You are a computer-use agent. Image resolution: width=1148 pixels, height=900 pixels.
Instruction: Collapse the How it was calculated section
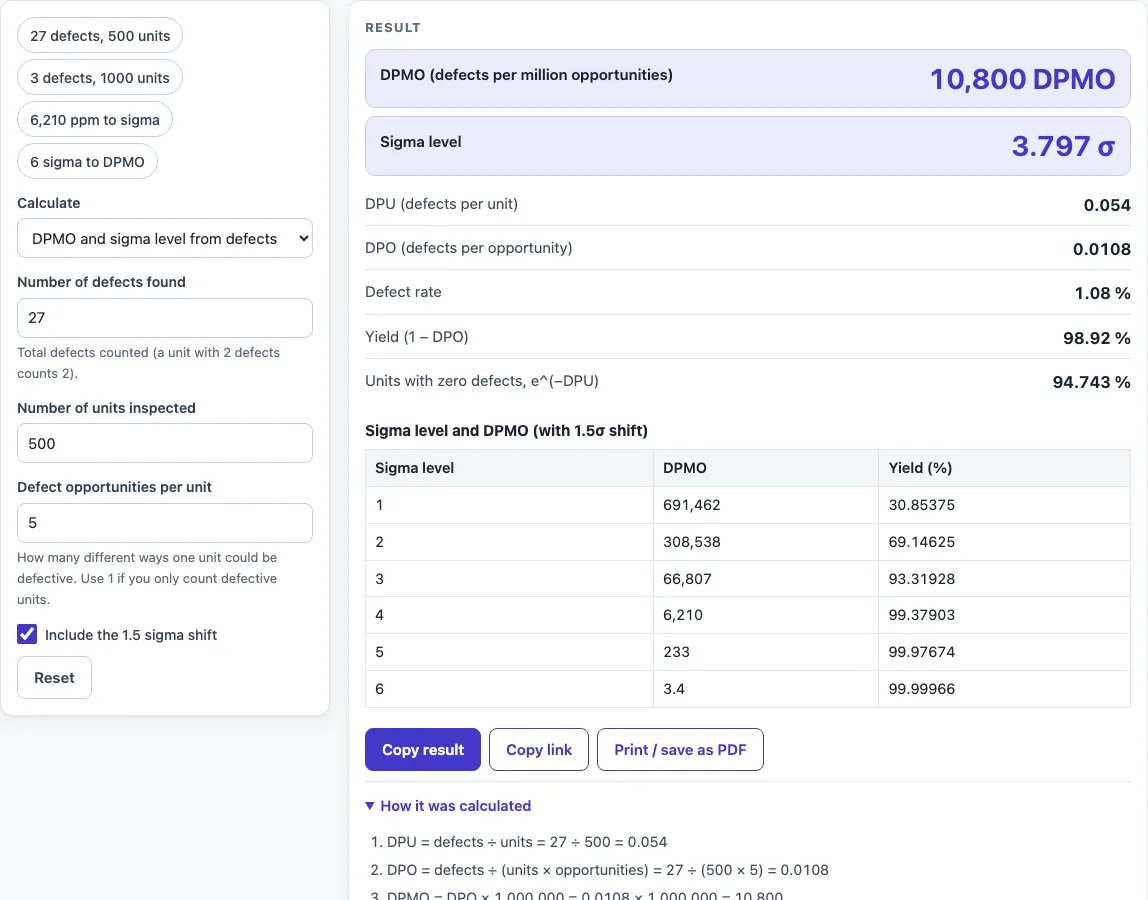[448, 806]
